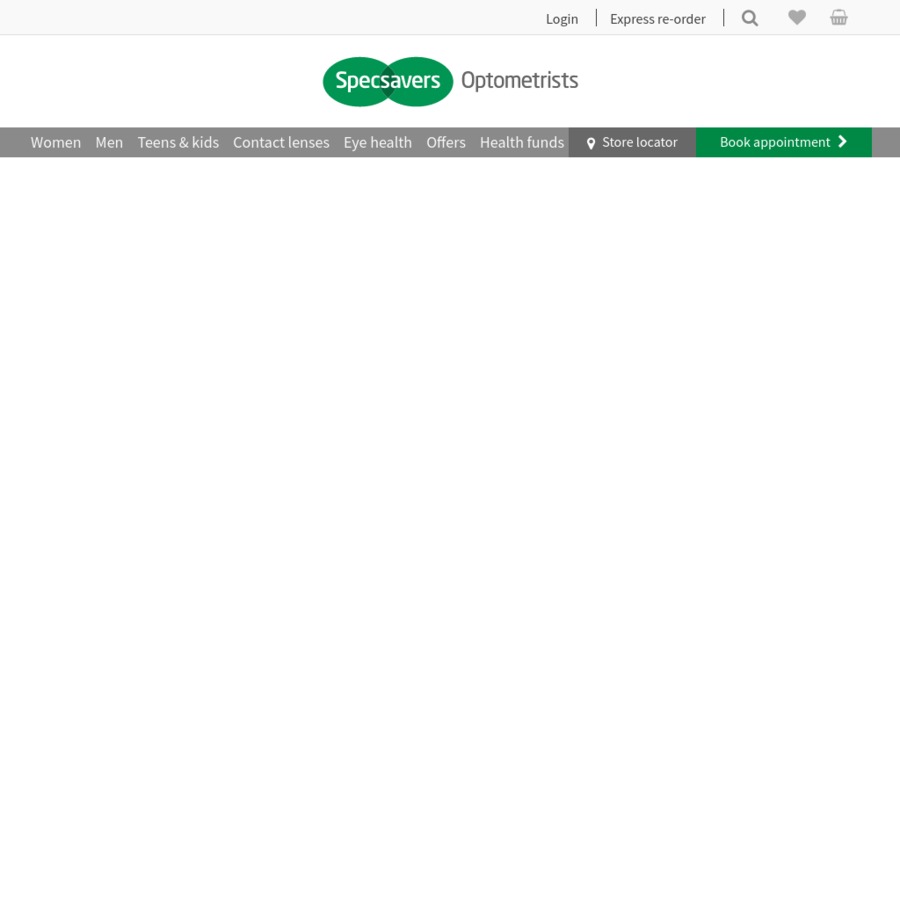900x900 pixels.
Task: Expand the Teens & kids menu
Action: [x=178, y=142]
